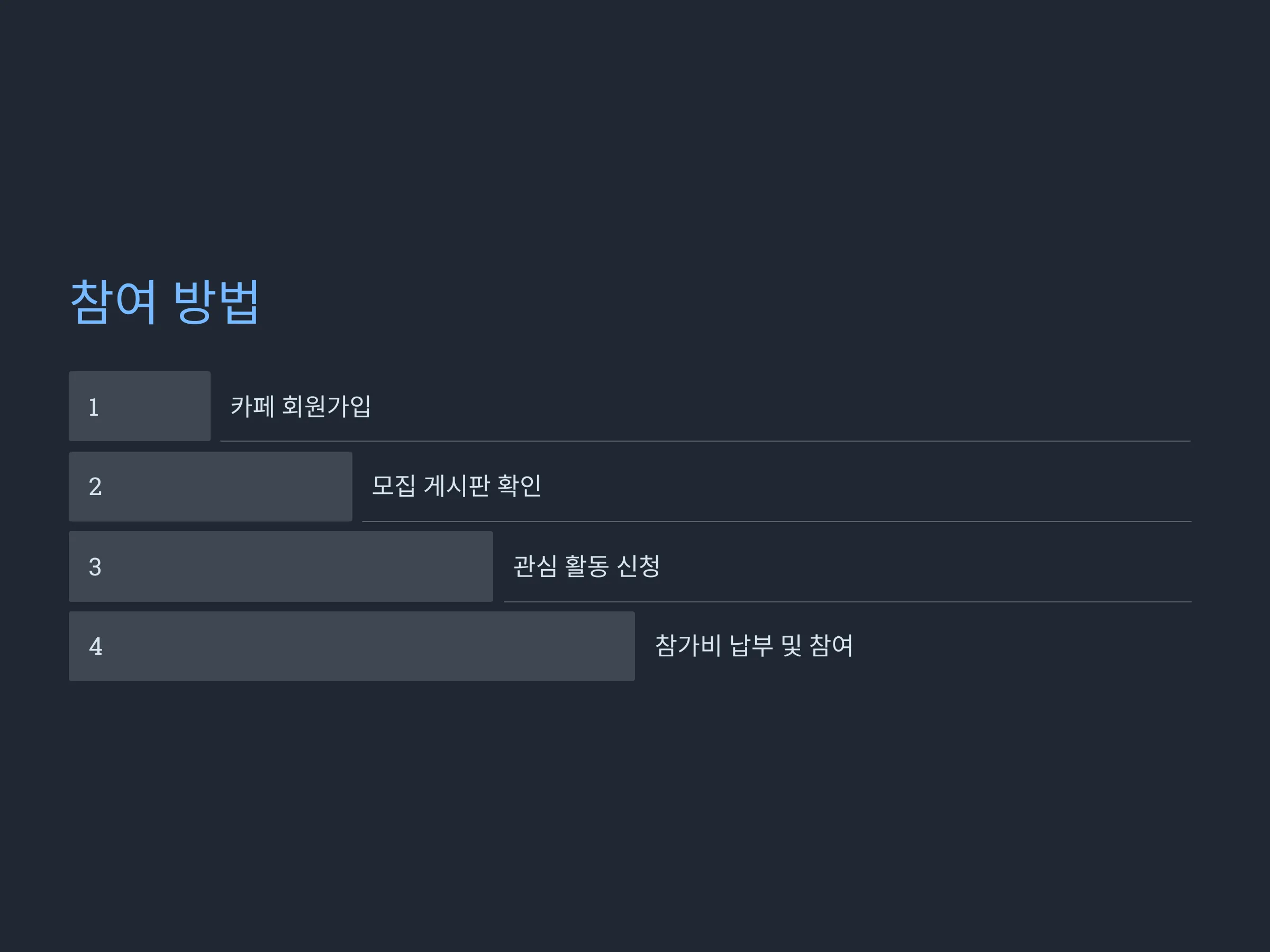Click the digit 4 in the fourth step
This screenshot has height=952, width=1270.
pyautogui.click(x=95, y=647)
